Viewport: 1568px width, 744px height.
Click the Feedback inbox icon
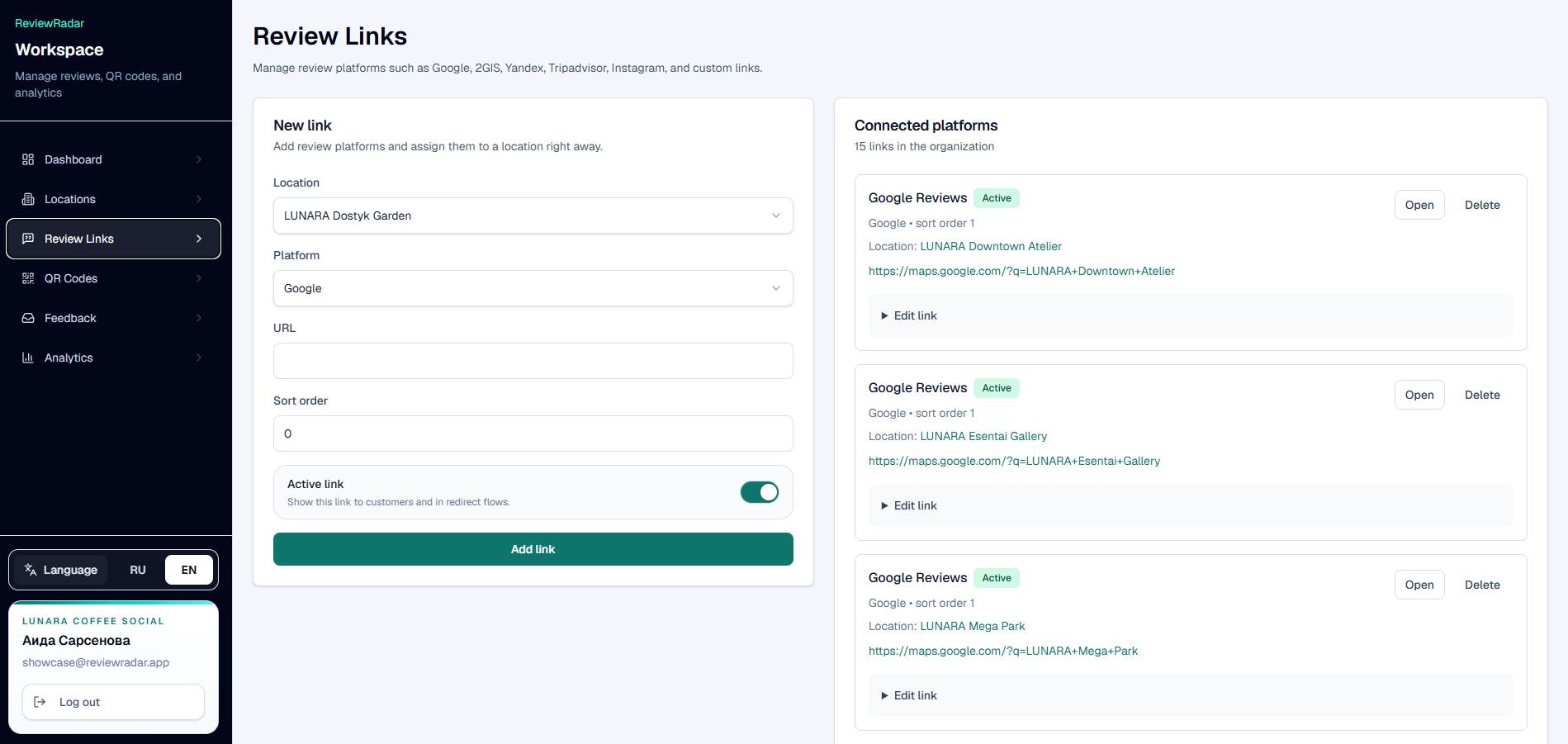pyautogui.click(x=28, y=318)
